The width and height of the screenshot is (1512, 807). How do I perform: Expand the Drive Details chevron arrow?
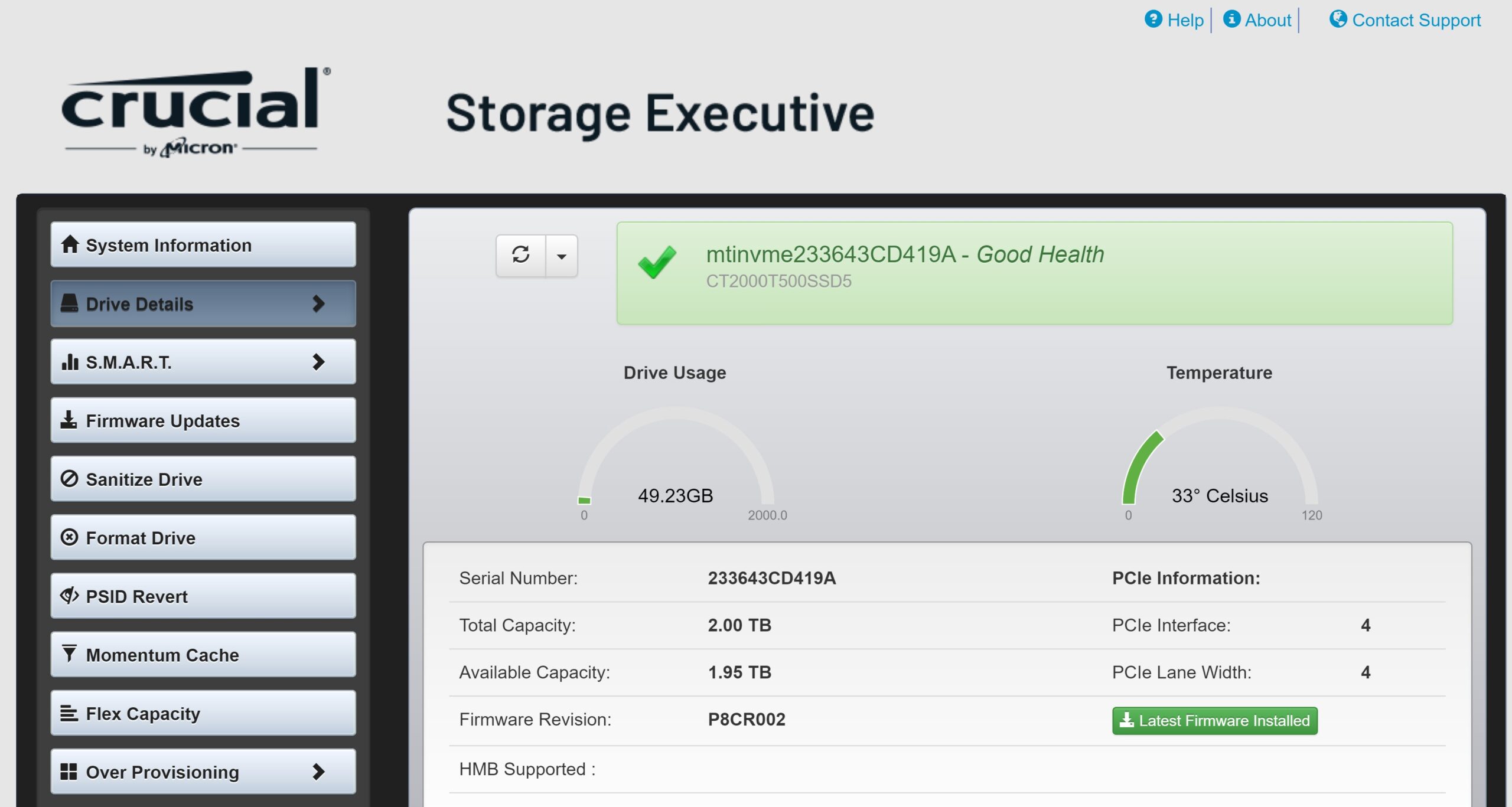318,303
